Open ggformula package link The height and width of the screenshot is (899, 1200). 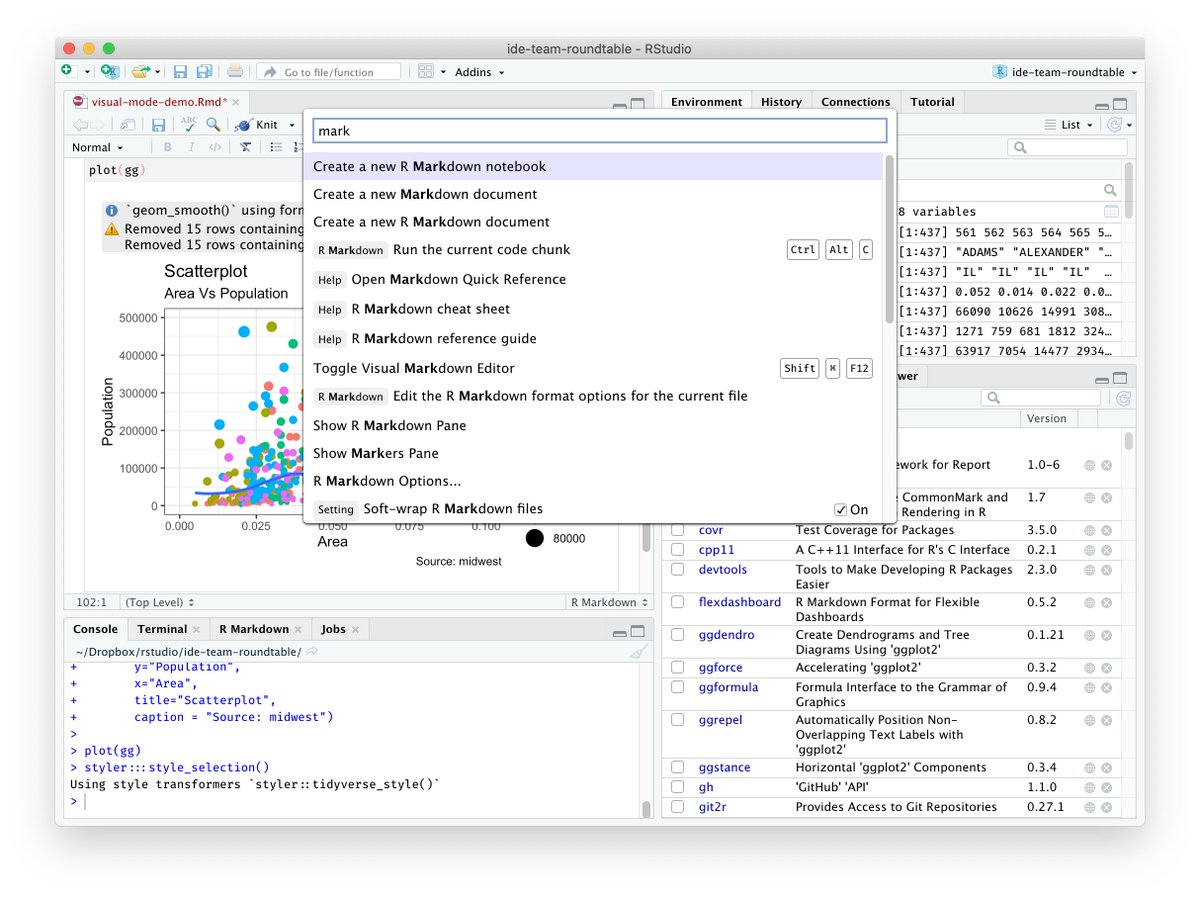728,687
